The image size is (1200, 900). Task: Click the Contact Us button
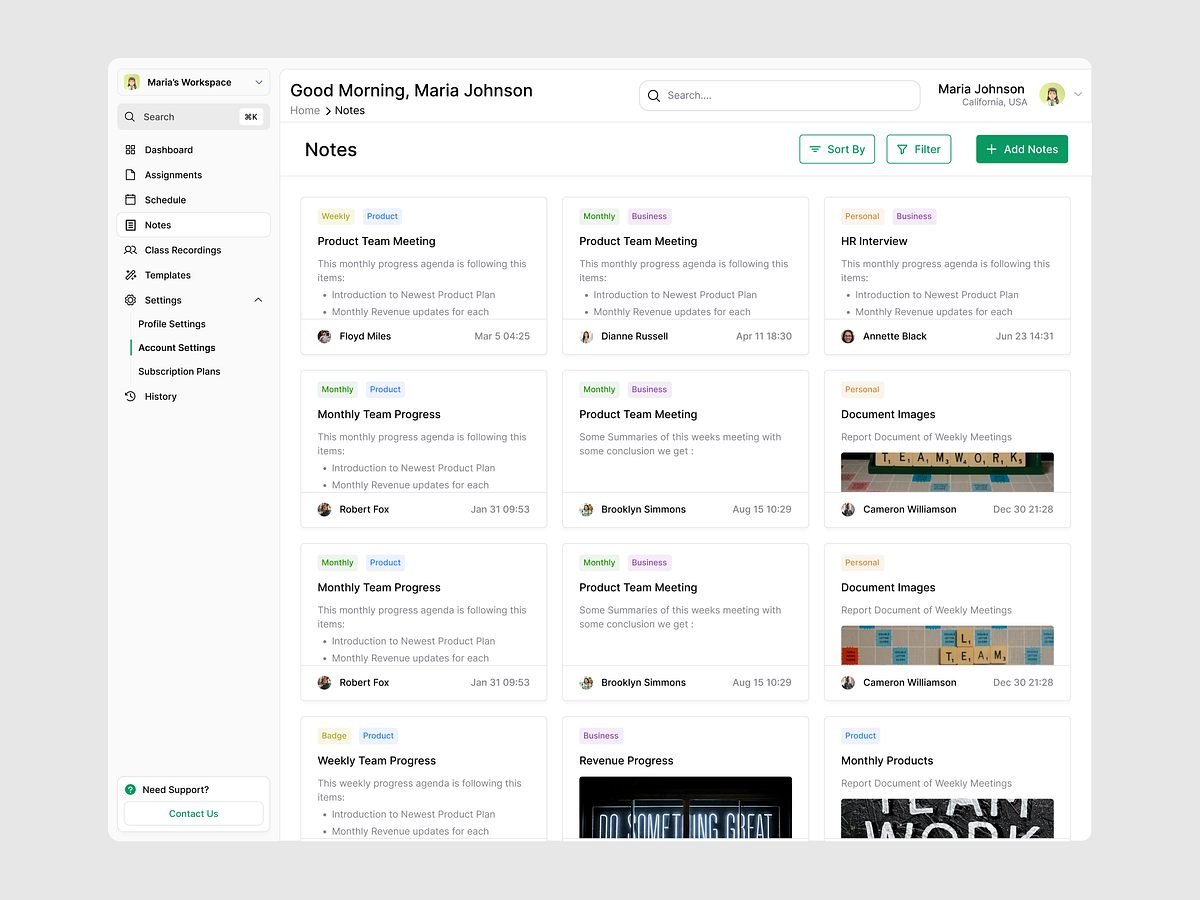pyautogui.click(x=192, y=813)
